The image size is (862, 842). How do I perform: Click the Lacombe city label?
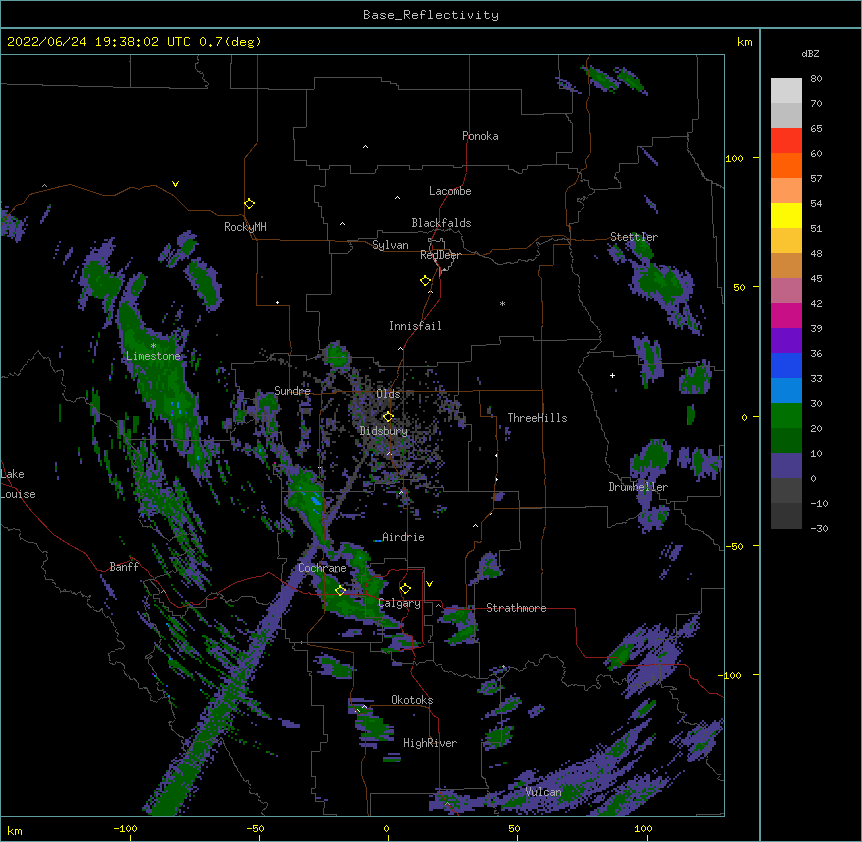(450, 191)
